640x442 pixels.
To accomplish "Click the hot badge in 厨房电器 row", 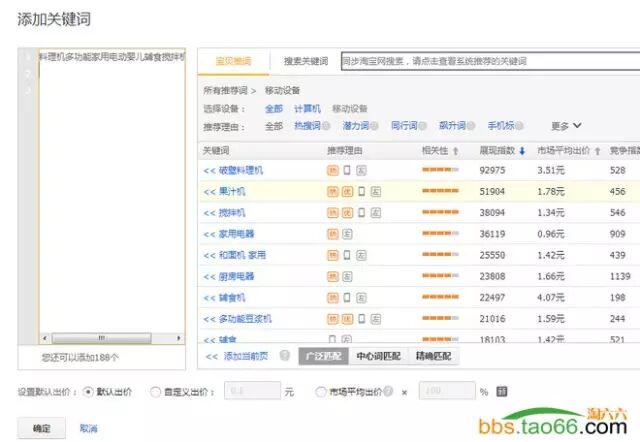I will coord(333,276).
